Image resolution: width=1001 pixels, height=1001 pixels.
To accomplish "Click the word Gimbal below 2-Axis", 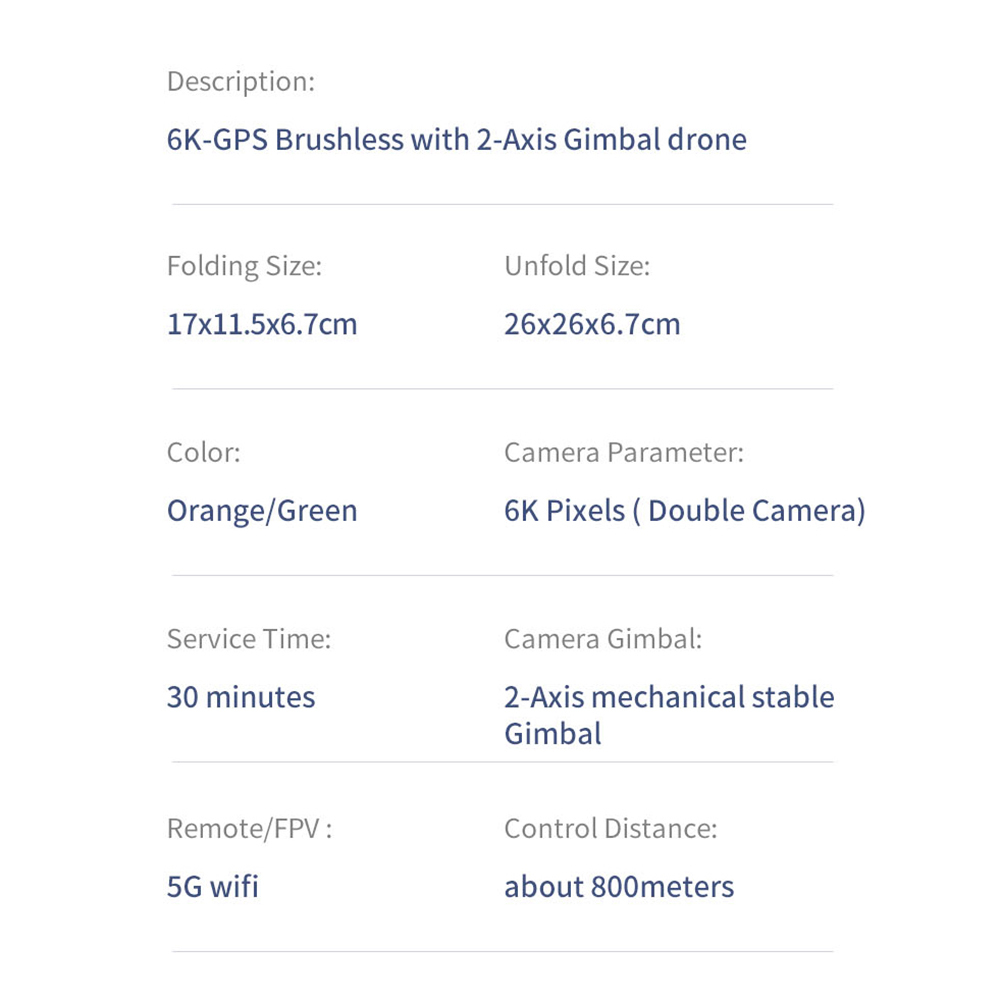I will tap(553, 734).
